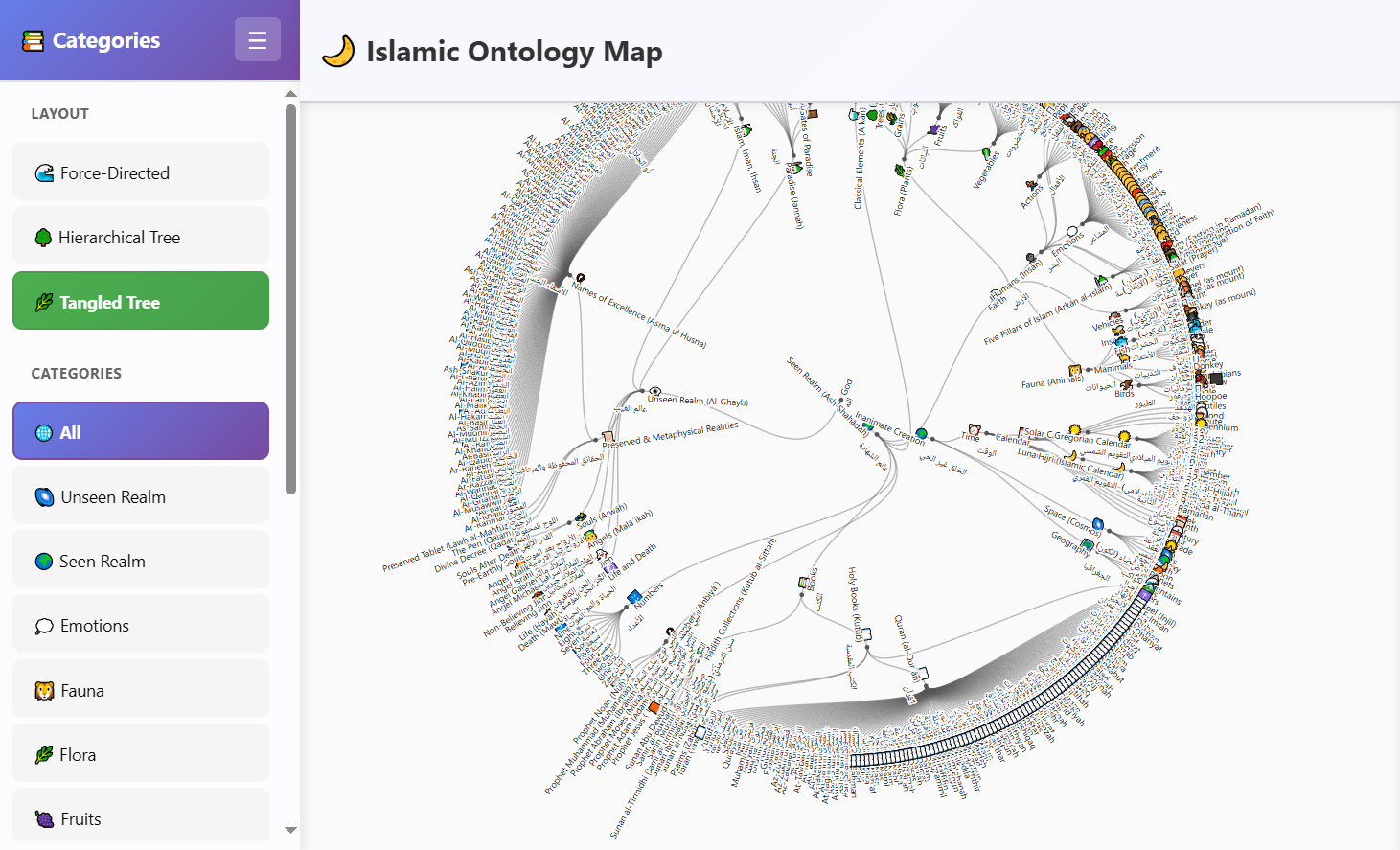Click the clock icon on the Time node
The width and height of the screenshot is (1400, 850).
974,430
